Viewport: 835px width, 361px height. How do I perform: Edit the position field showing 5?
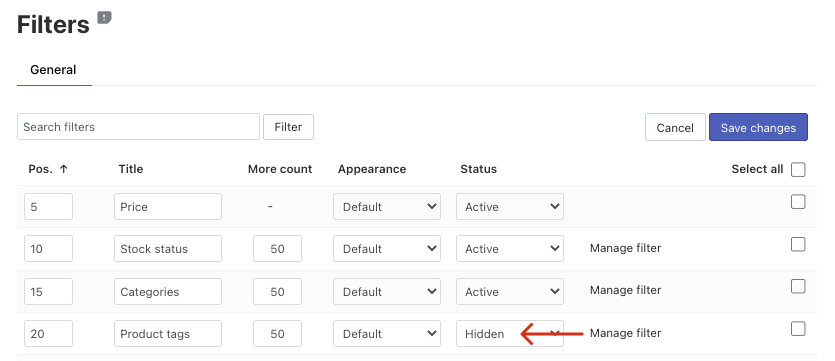coord(48,207)
